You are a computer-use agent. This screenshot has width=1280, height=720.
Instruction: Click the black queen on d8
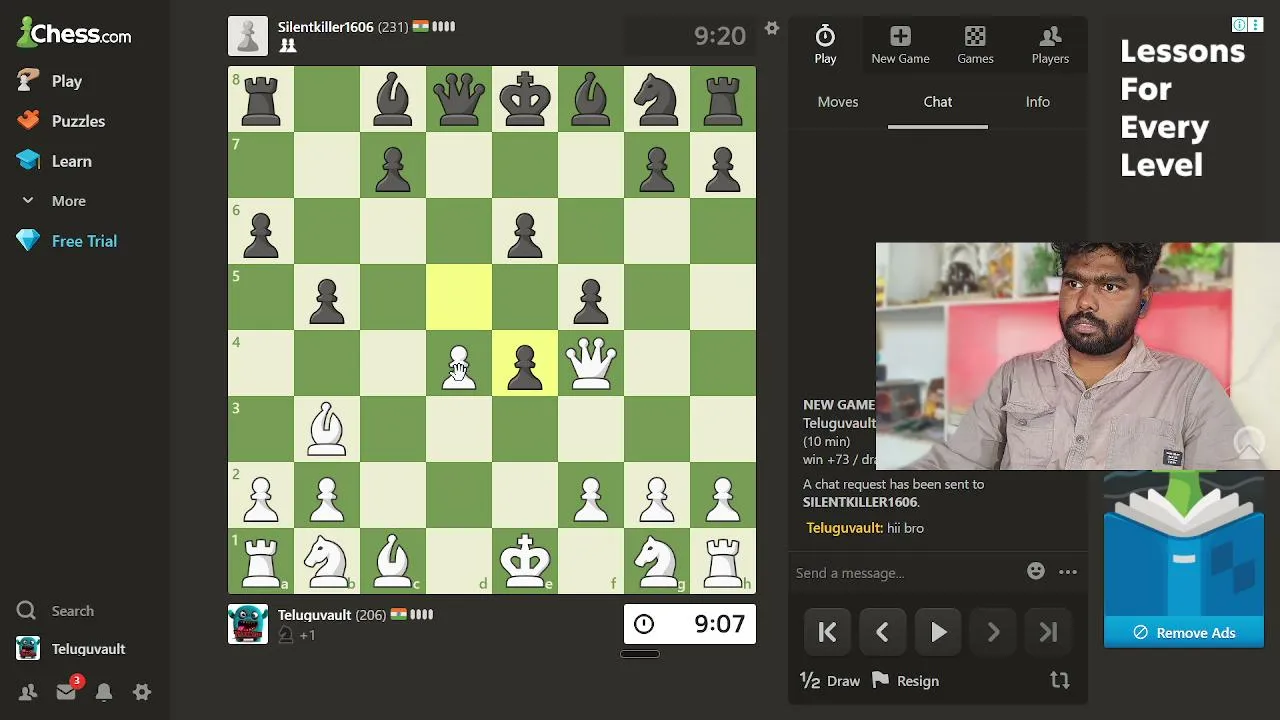[459, 99]
